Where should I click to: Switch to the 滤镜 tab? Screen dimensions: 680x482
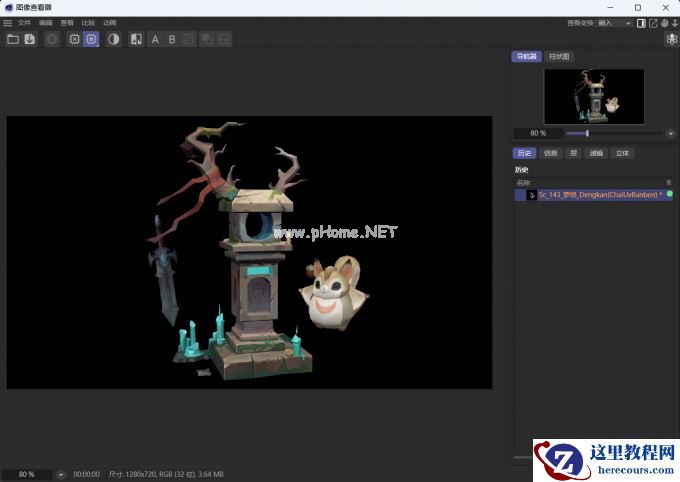point(596,153)
